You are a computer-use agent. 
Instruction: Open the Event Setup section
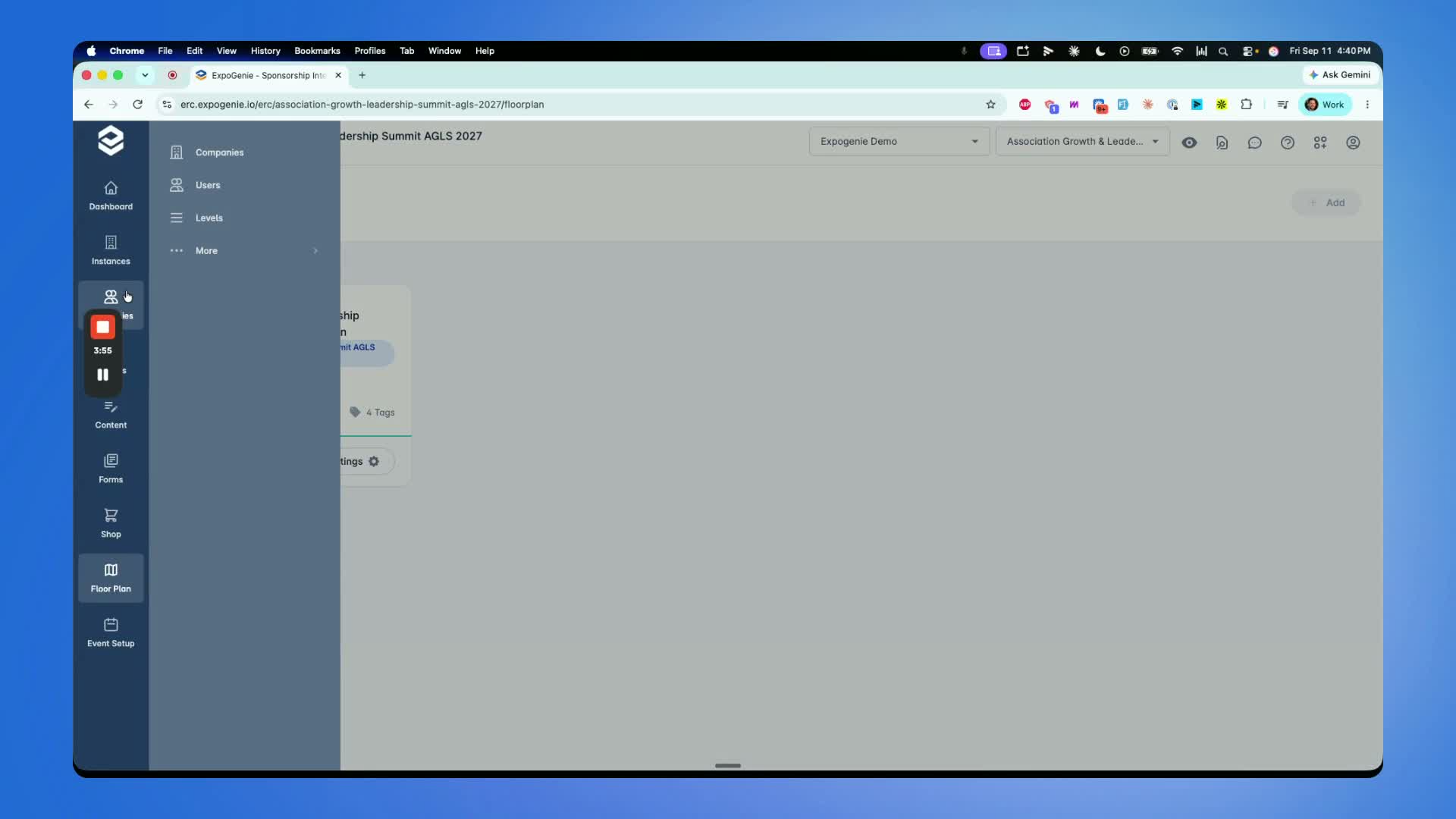click(x=111, y=632)
